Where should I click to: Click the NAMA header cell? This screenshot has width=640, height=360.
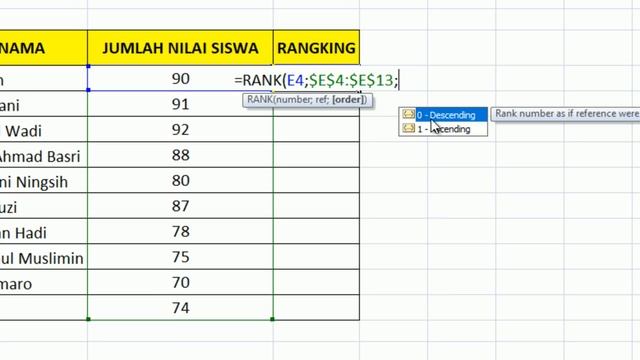click(43, 48)
